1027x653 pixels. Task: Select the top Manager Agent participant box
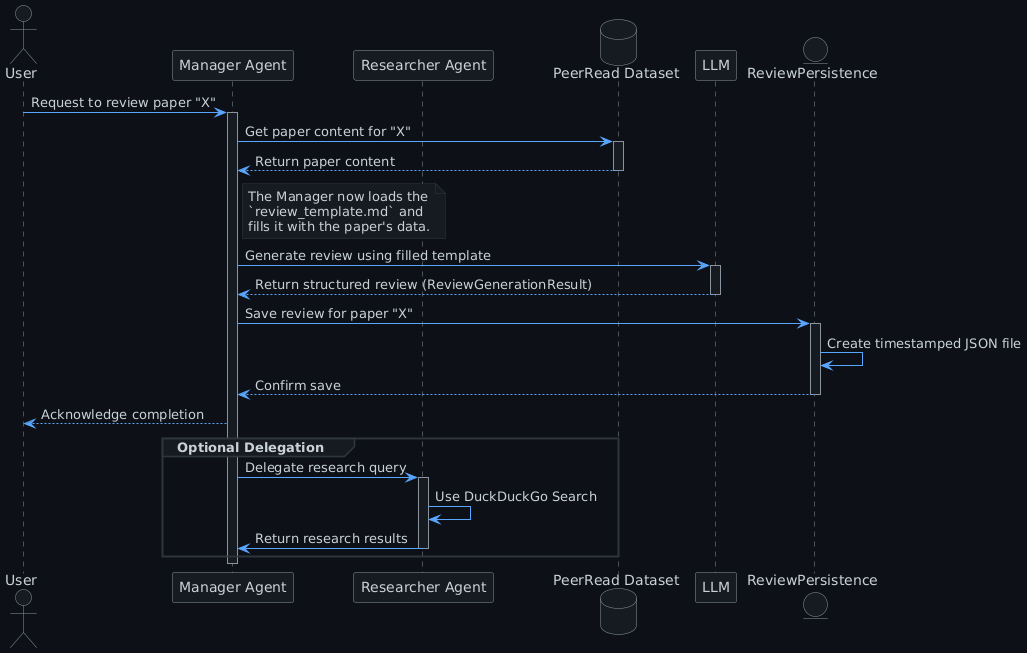tap(233, 65)
